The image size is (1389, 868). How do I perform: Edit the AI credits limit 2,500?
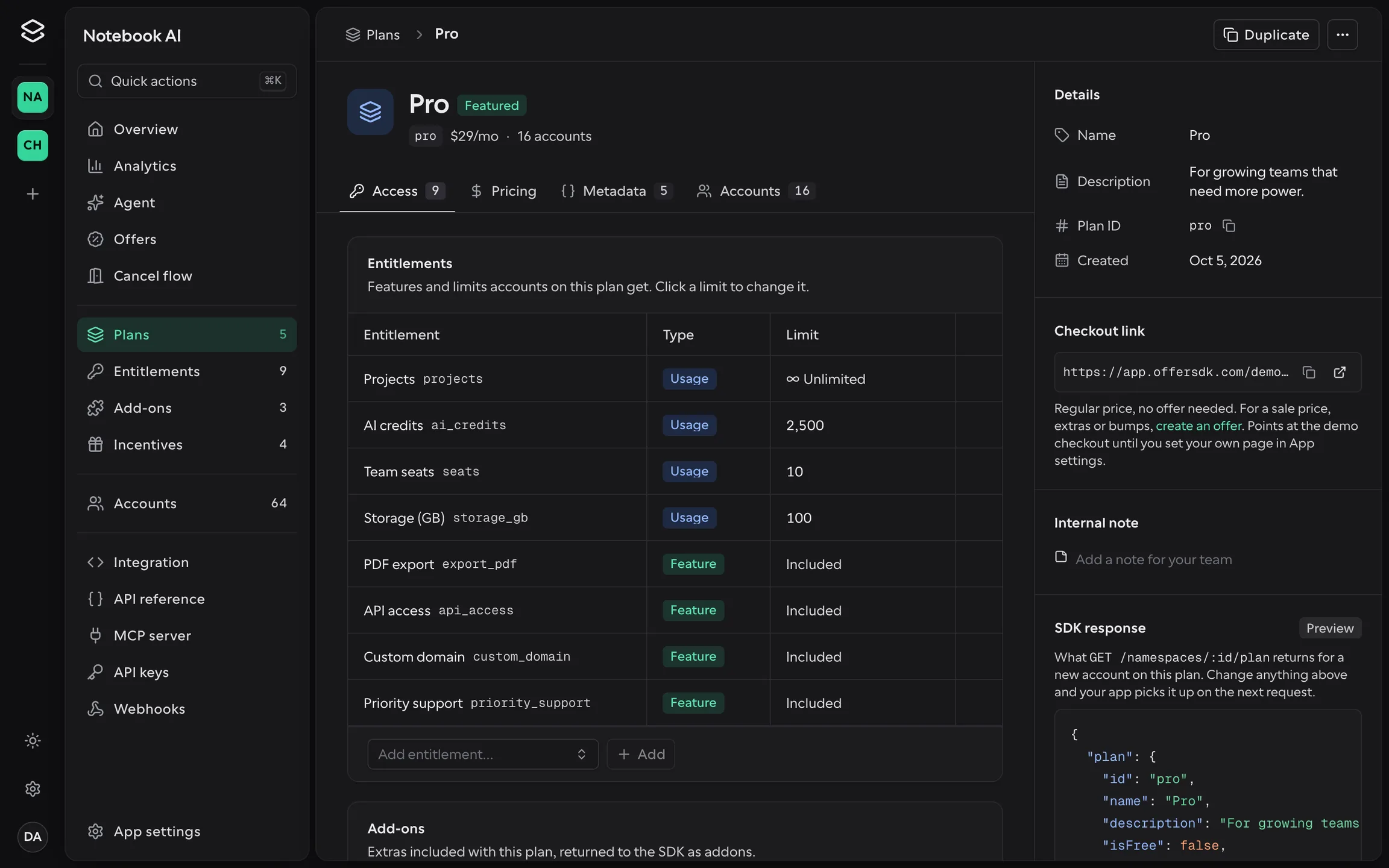coord(805,426)
